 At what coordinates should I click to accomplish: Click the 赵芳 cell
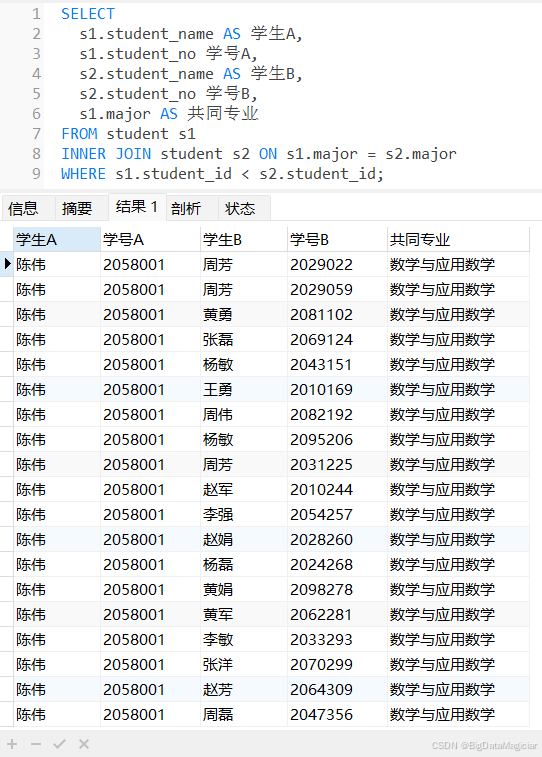244,689
